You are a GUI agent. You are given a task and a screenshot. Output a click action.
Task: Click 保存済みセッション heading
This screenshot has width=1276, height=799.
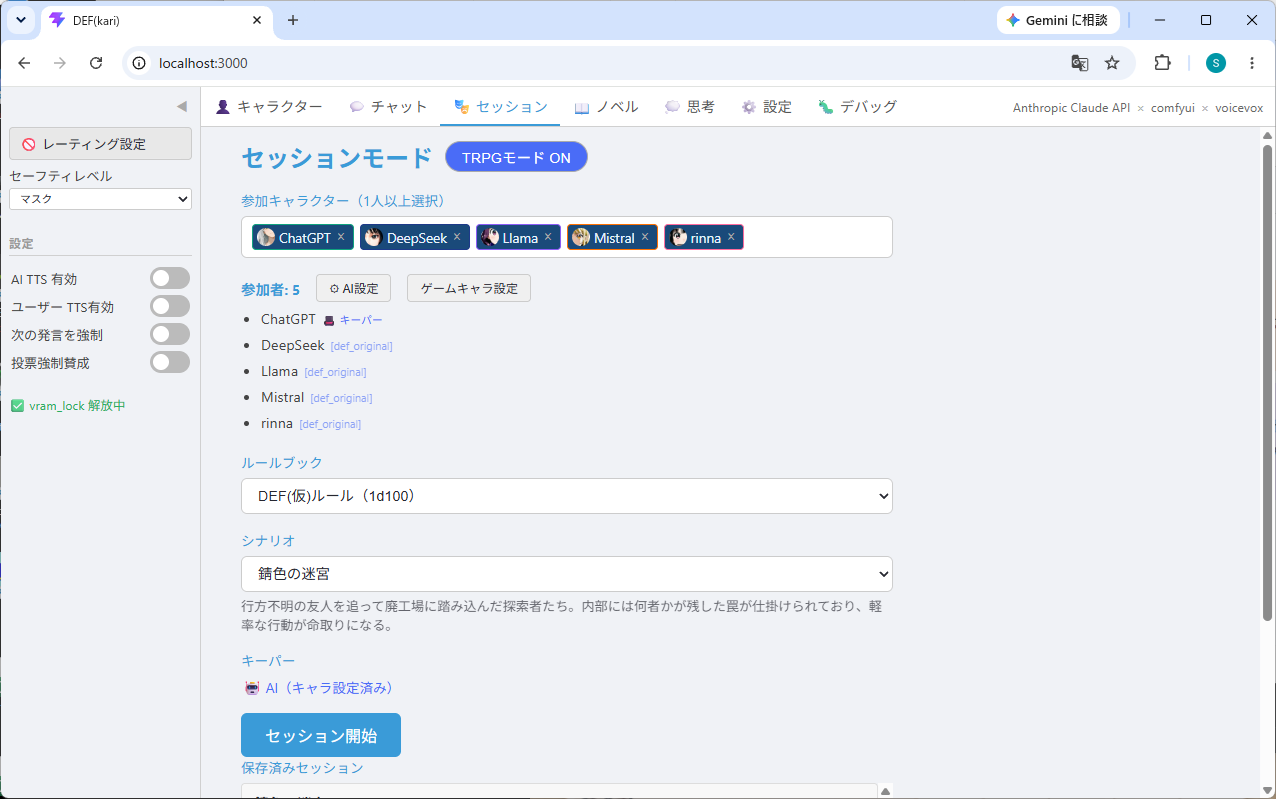point(302,768)
